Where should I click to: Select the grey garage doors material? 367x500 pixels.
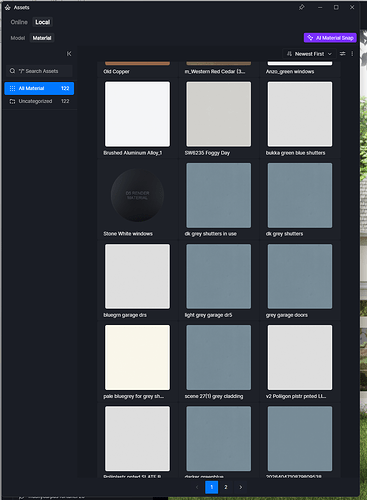[300, 276]
